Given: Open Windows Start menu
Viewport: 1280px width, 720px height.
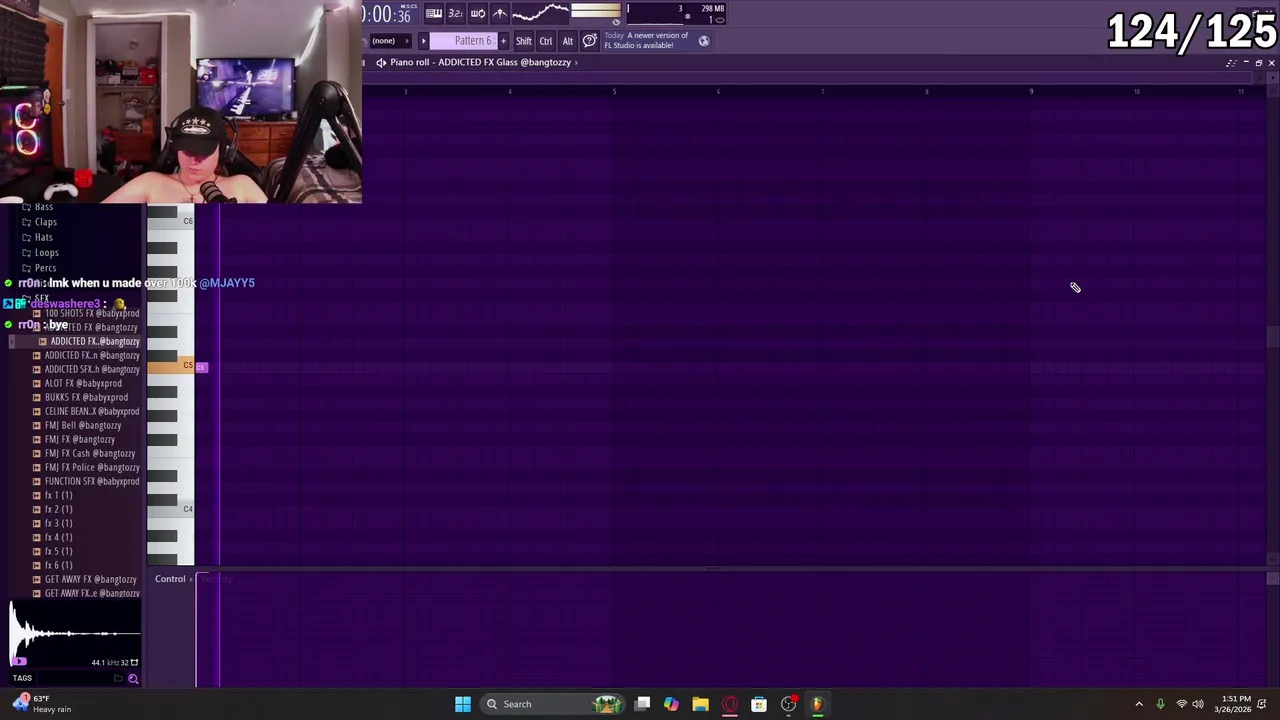Looking at the screenshot, I should (463, 704).
